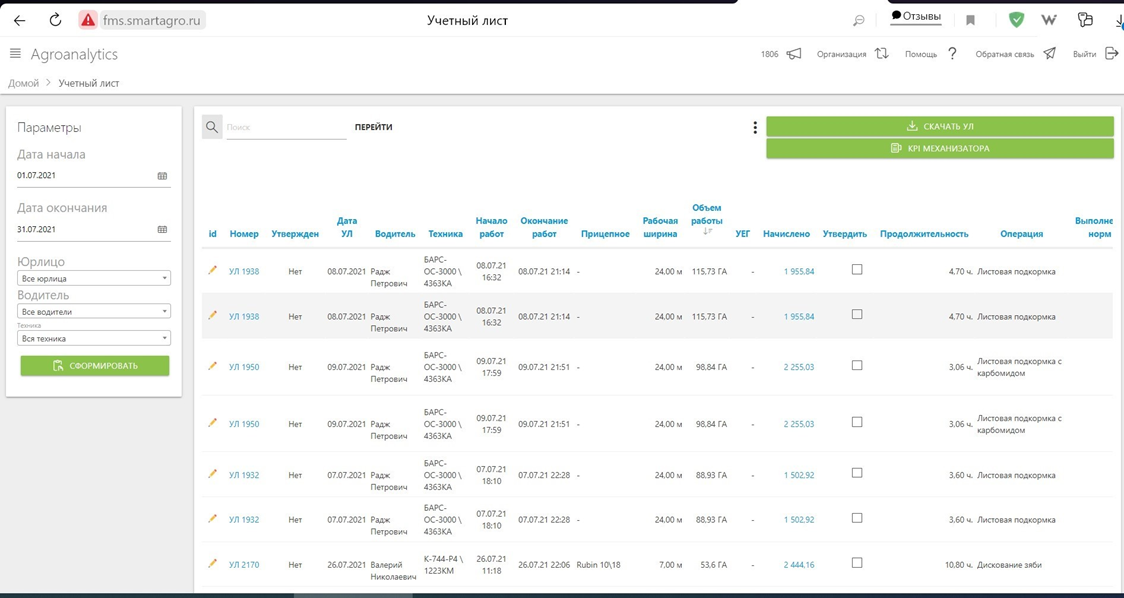Click the Организация switch arrows icon
The width and height of the screenshot is (1124, 598).
click(881, 54)
